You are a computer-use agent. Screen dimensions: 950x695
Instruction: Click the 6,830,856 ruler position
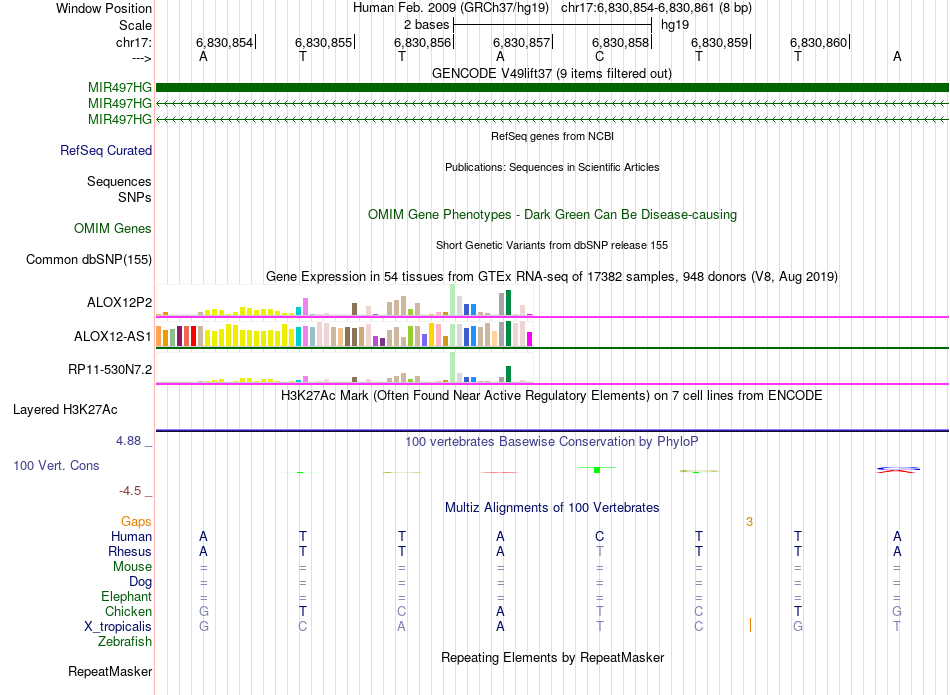click(x=422, y=42)
